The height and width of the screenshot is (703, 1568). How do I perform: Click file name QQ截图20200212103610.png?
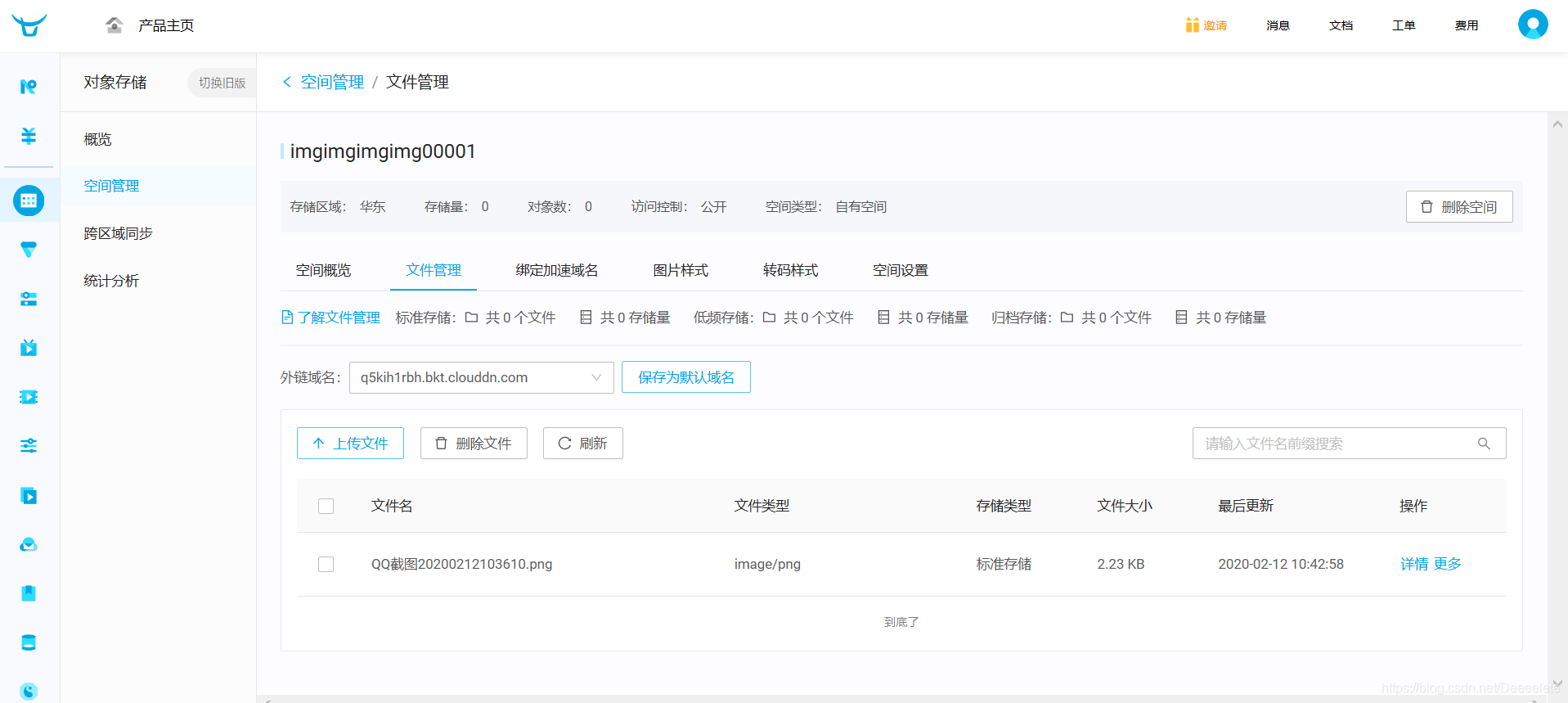(x=461, y=564)
